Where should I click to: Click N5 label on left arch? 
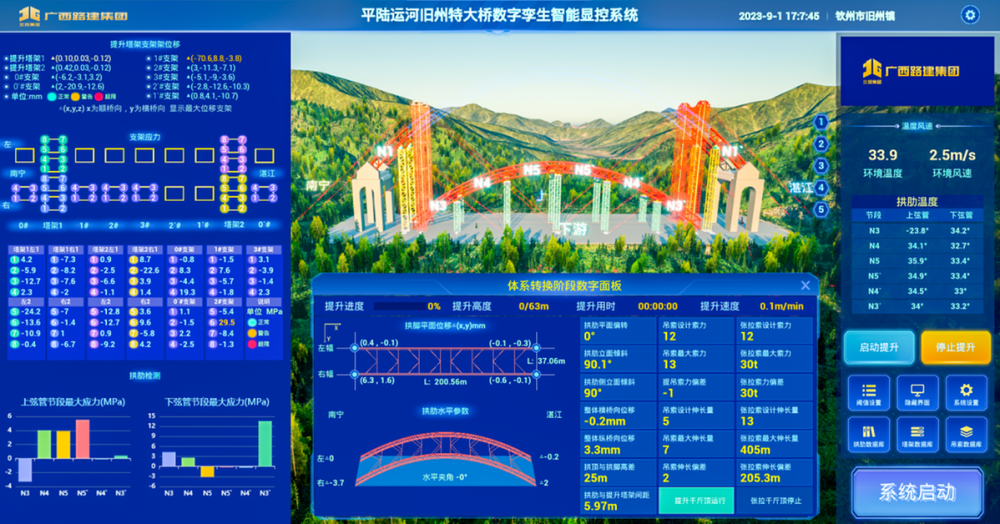(532, 170)
